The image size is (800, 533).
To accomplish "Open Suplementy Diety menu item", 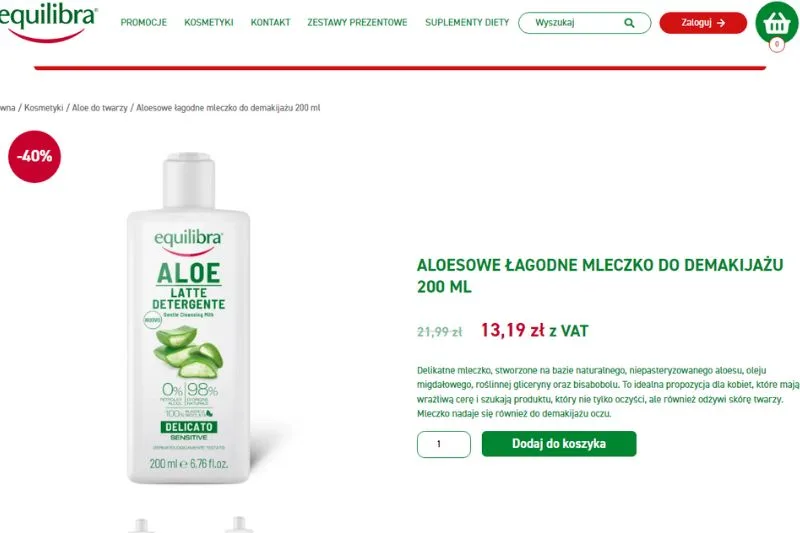I will 467,22.
